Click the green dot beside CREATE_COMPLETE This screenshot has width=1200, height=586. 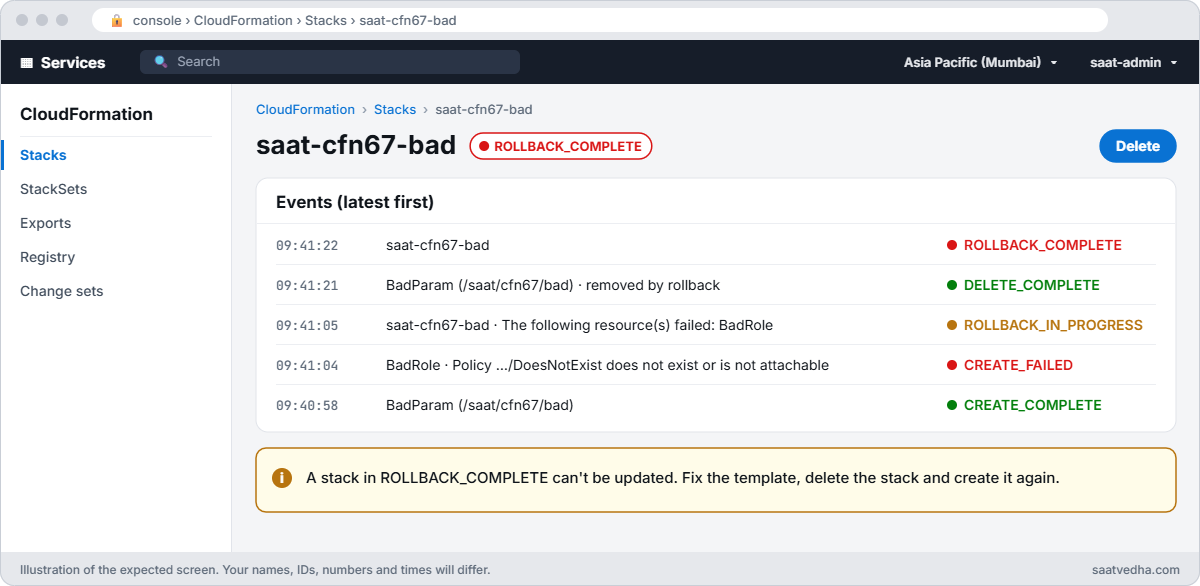pyautogui.click(x=952, y=405)
